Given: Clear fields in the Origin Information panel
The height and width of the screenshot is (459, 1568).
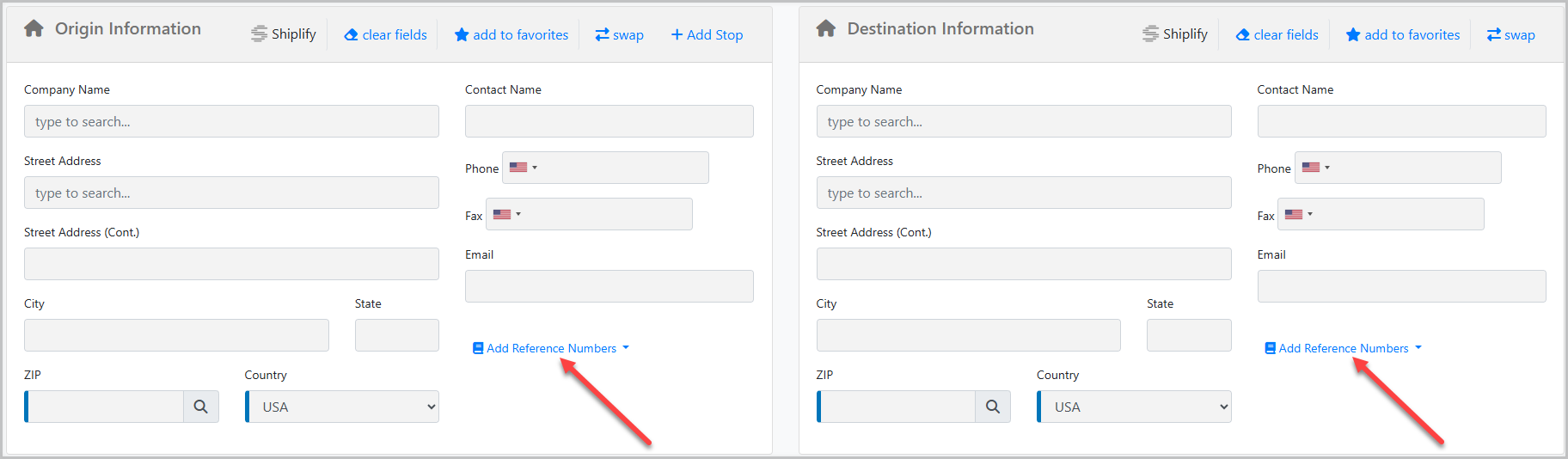Looking at the screenshot, I should (x=385, y=34).
